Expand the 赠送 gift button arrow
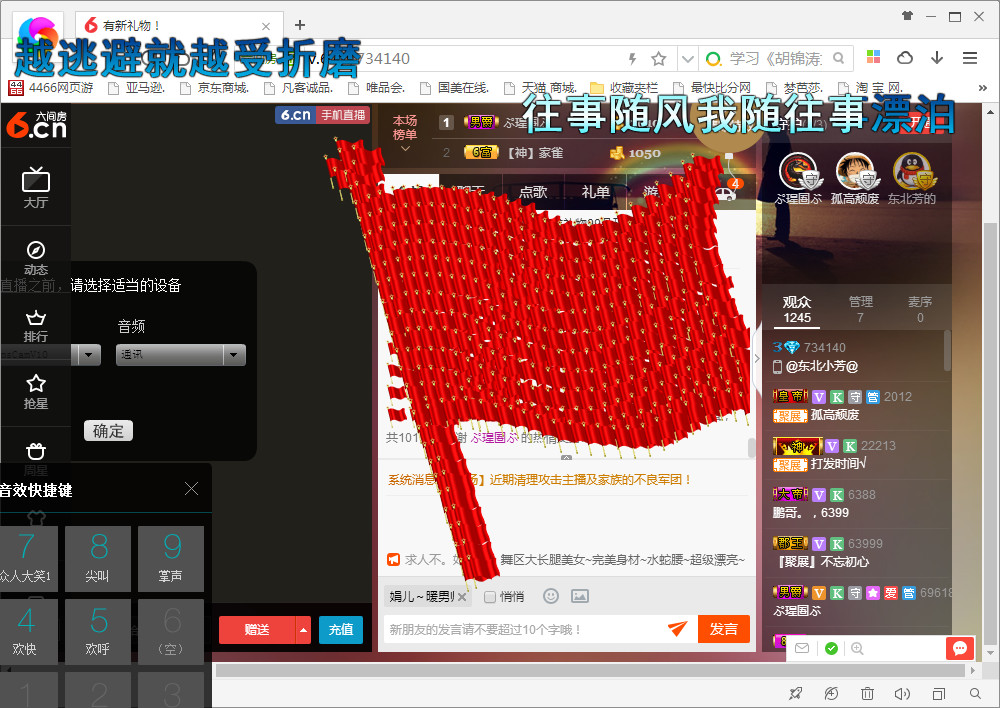Image resolution: width=1000 pixels, height=708 pixels. pos(304,630)
